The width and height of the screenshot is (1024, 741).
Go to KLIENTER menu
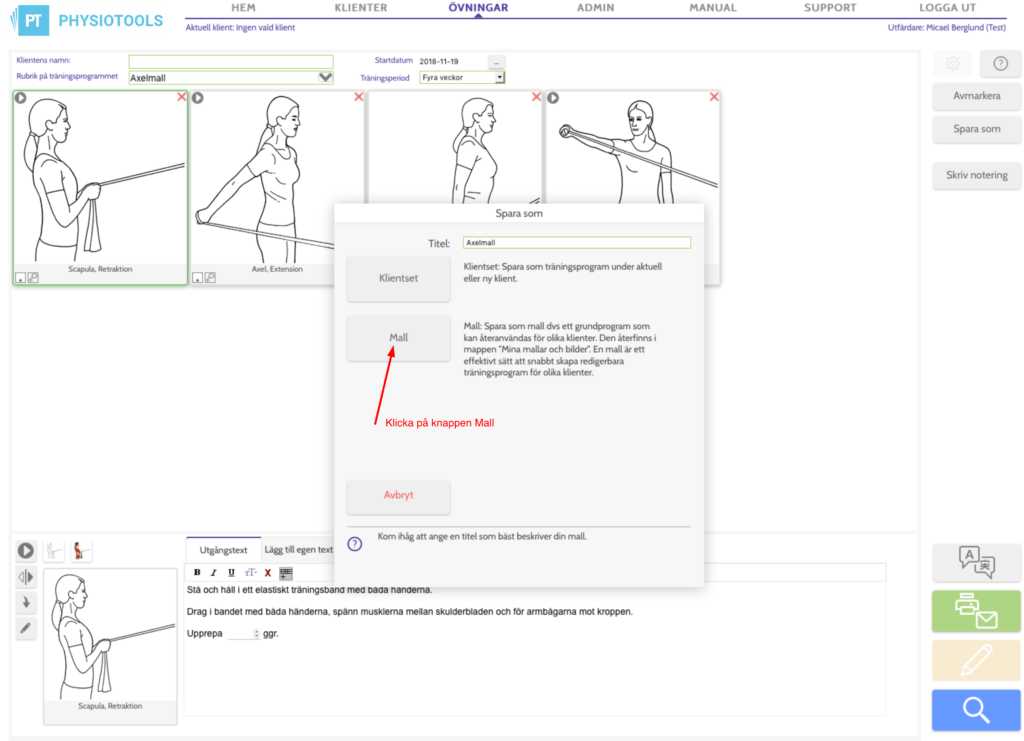click(360, 8)
